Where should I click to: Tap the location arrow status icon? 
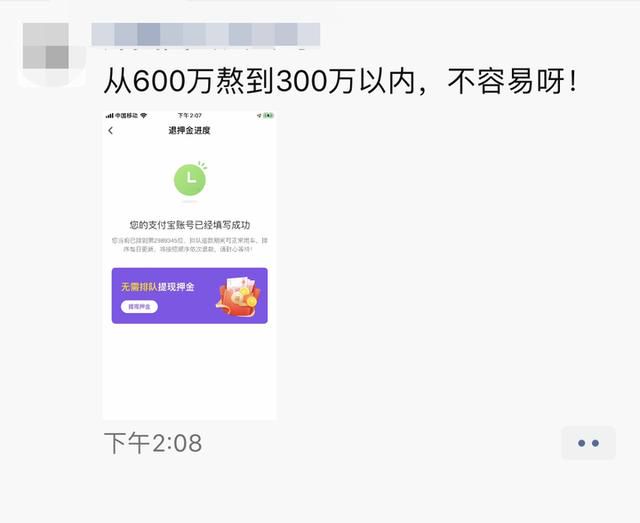tap(259, 116)
